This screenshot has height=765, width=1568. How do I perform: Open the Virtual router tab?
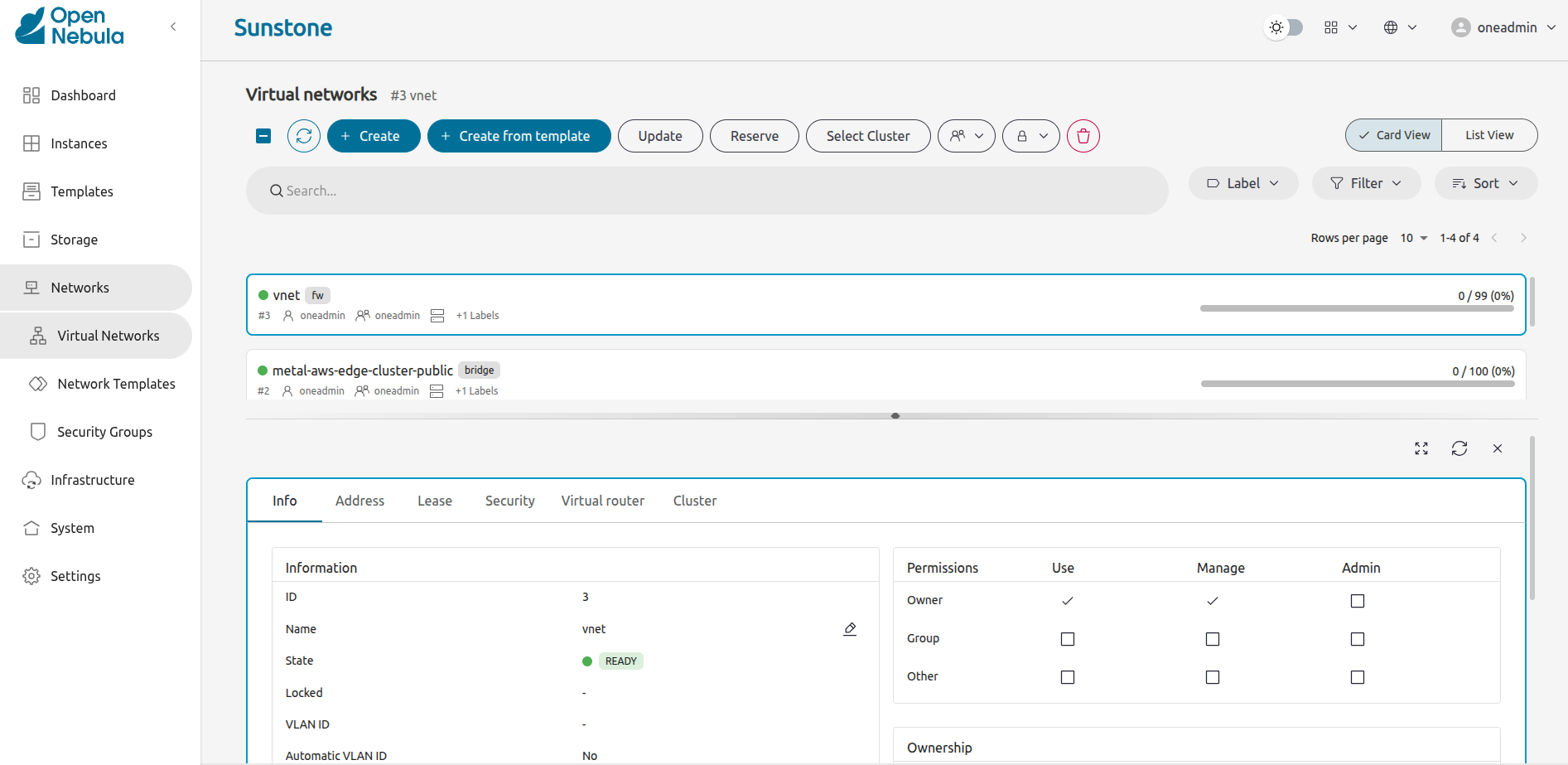pyautogui.click(x=602, y=501)
